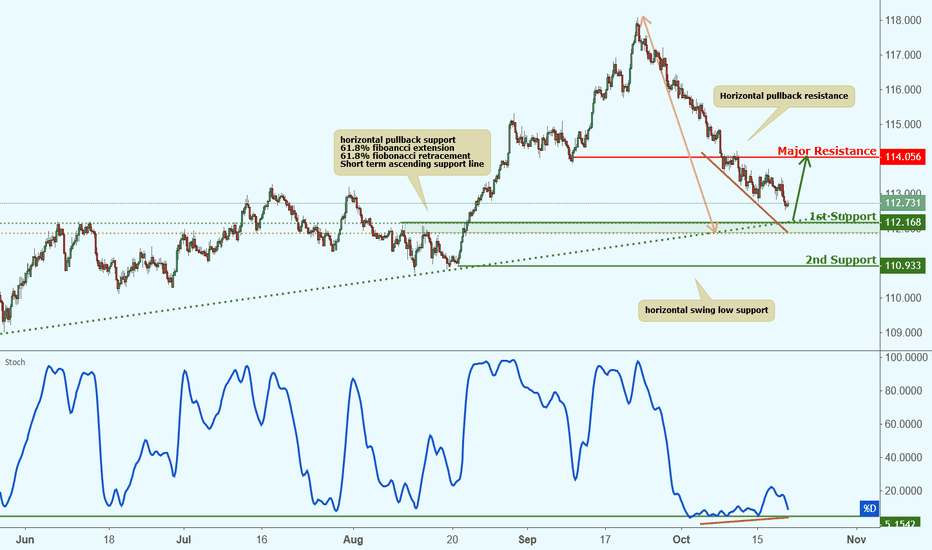Screen dimensions: 932x550
Task: Click the 116.000 price axis label
Action: 903,90
